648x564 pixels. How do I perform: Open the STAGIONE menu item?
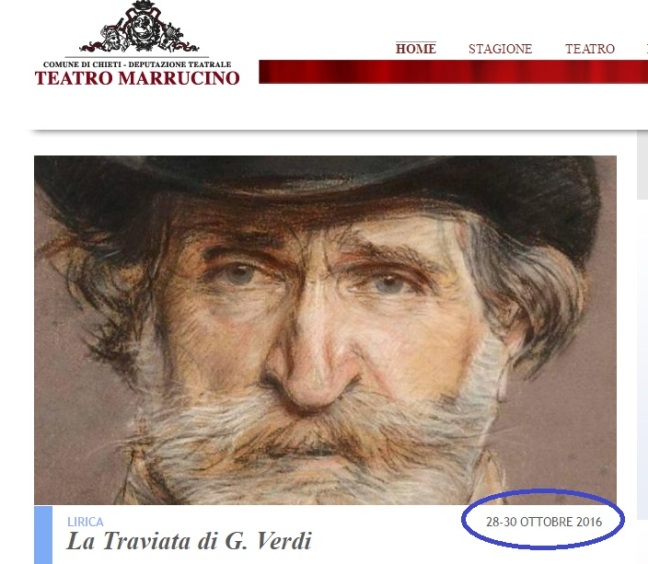click(x=500, y=49)
